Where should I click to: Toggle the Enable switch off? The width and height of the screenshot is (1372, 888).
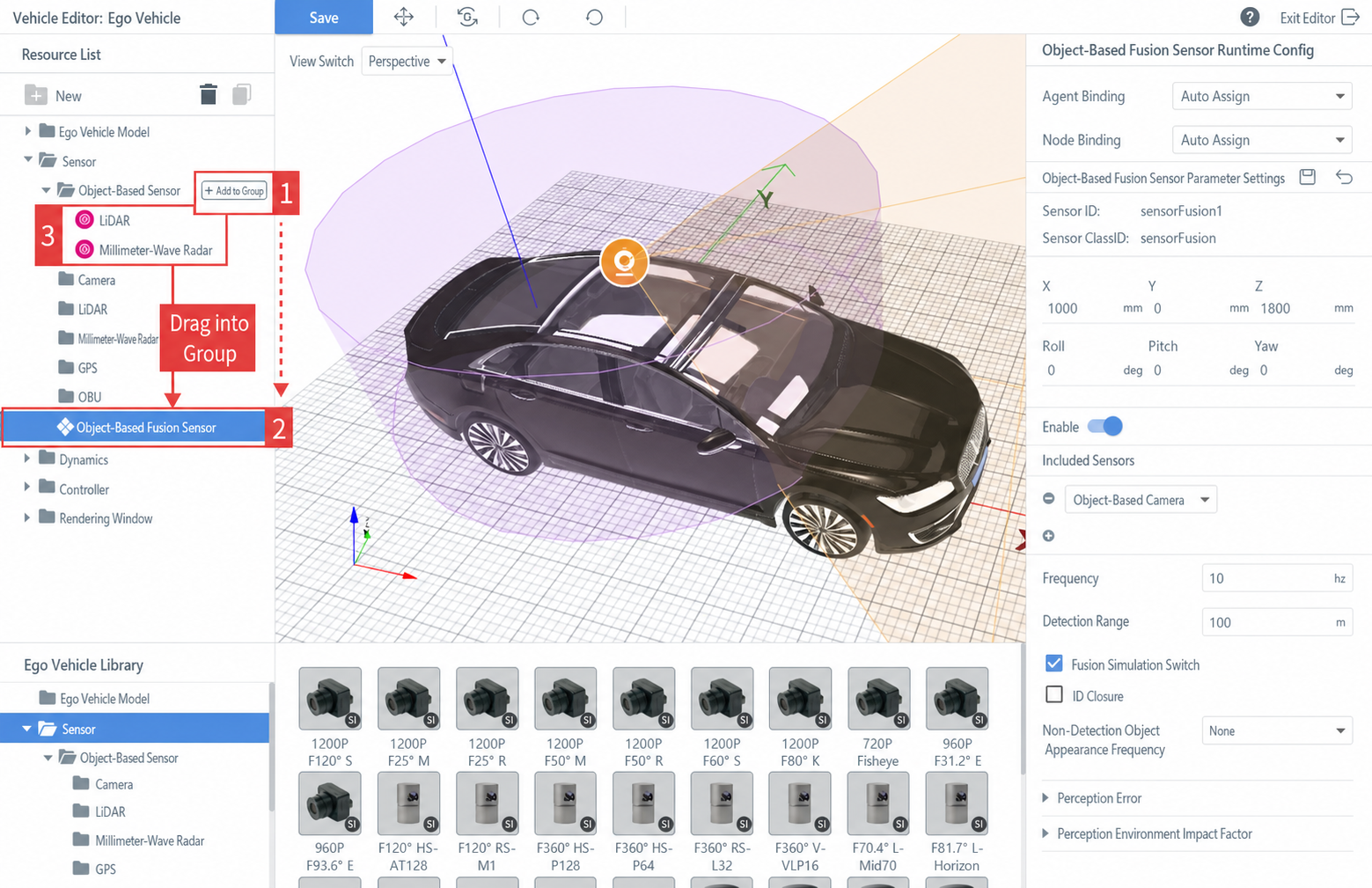click(1105, 427)
